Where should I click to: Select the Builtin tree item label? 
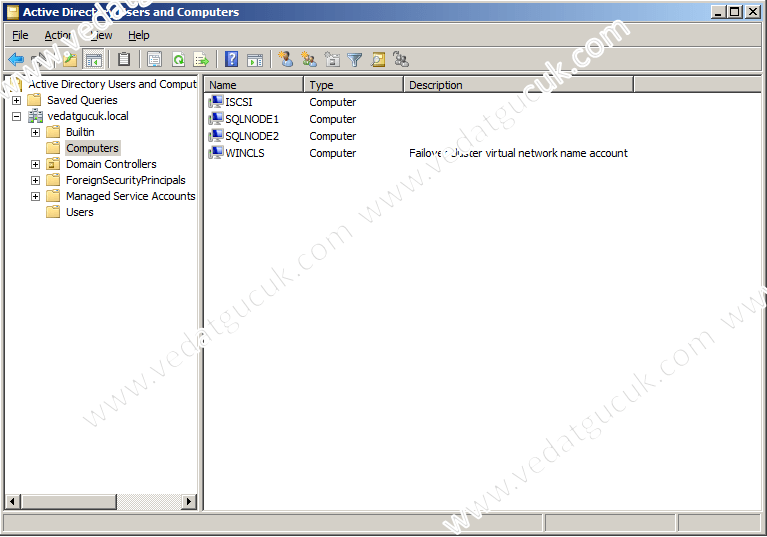point(80,132)
